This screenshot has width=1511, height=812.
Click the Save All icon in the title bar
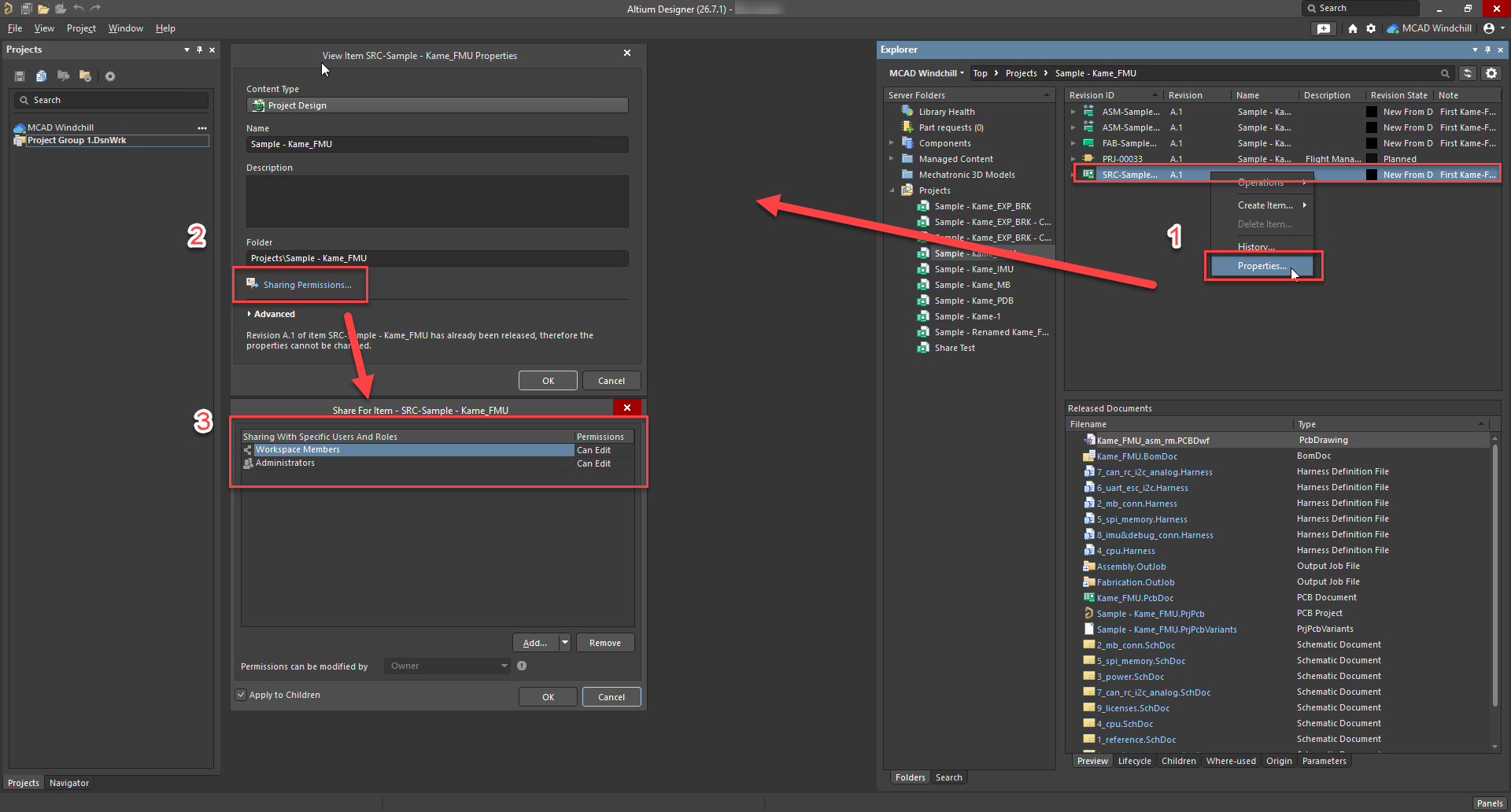tap(26, 9)
